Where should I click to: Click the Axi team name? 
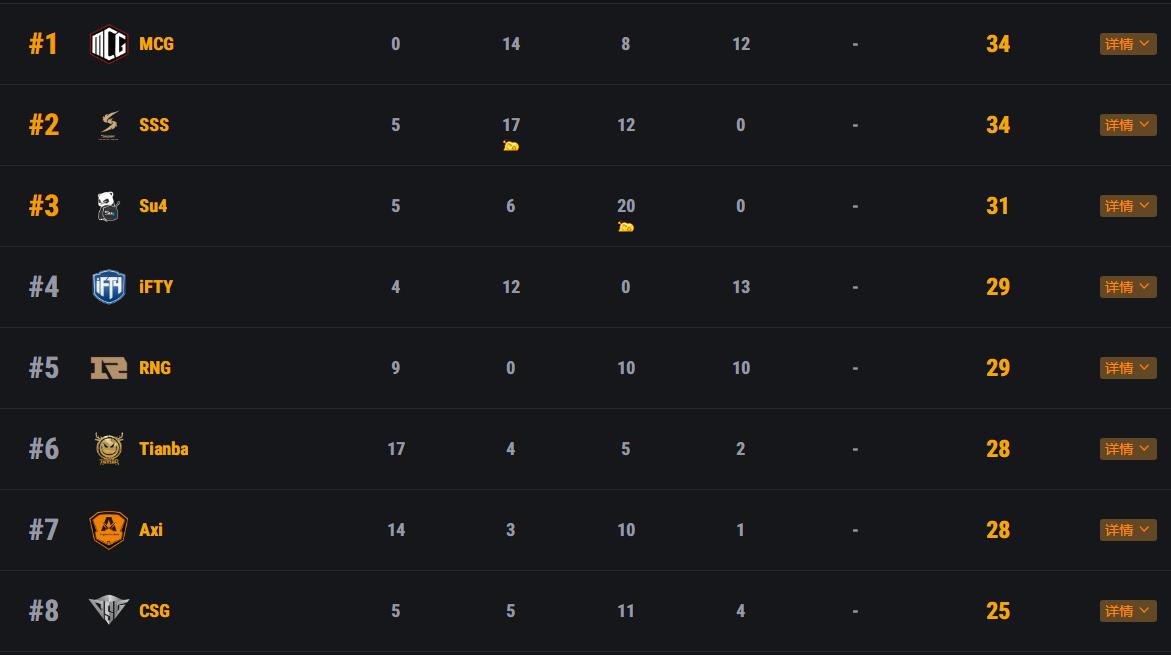click(x=151, y=530)
